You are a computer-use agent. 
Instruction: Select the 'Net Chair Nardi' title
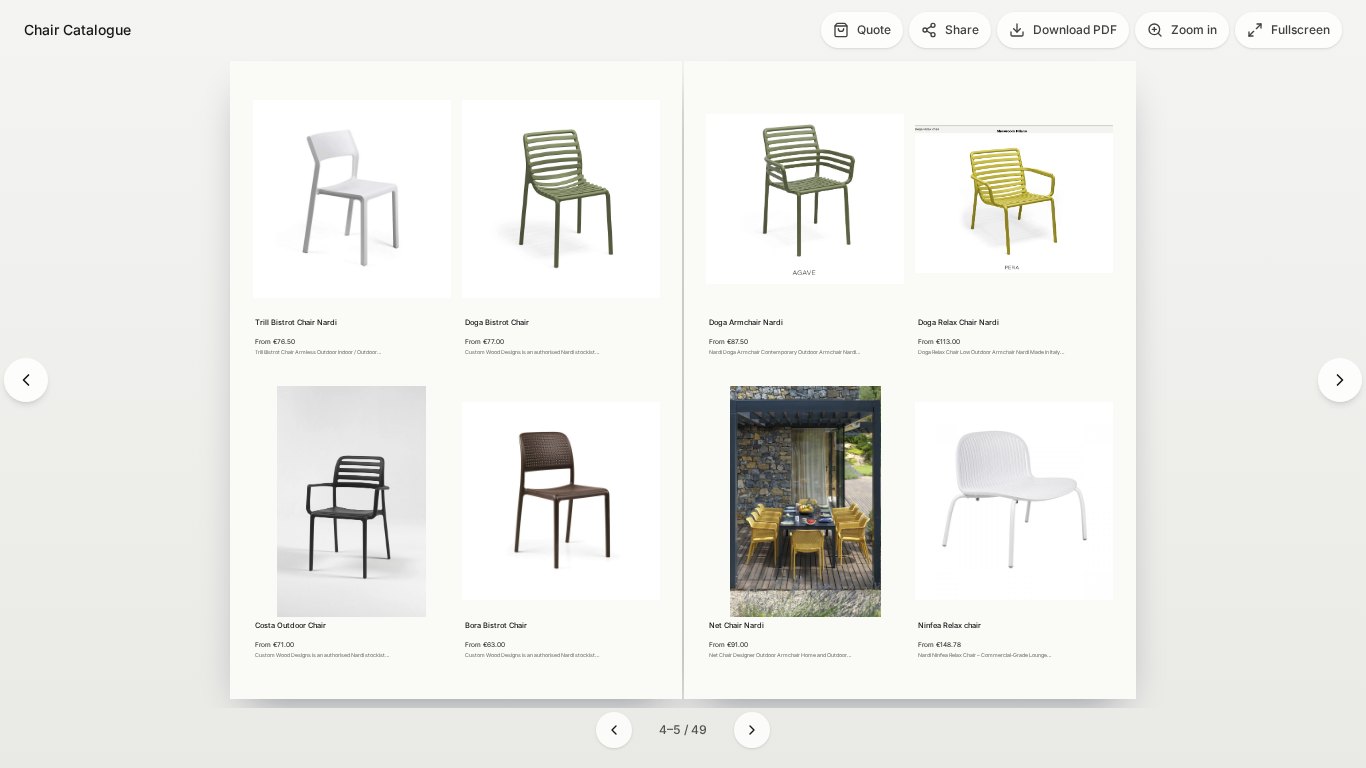736,626
